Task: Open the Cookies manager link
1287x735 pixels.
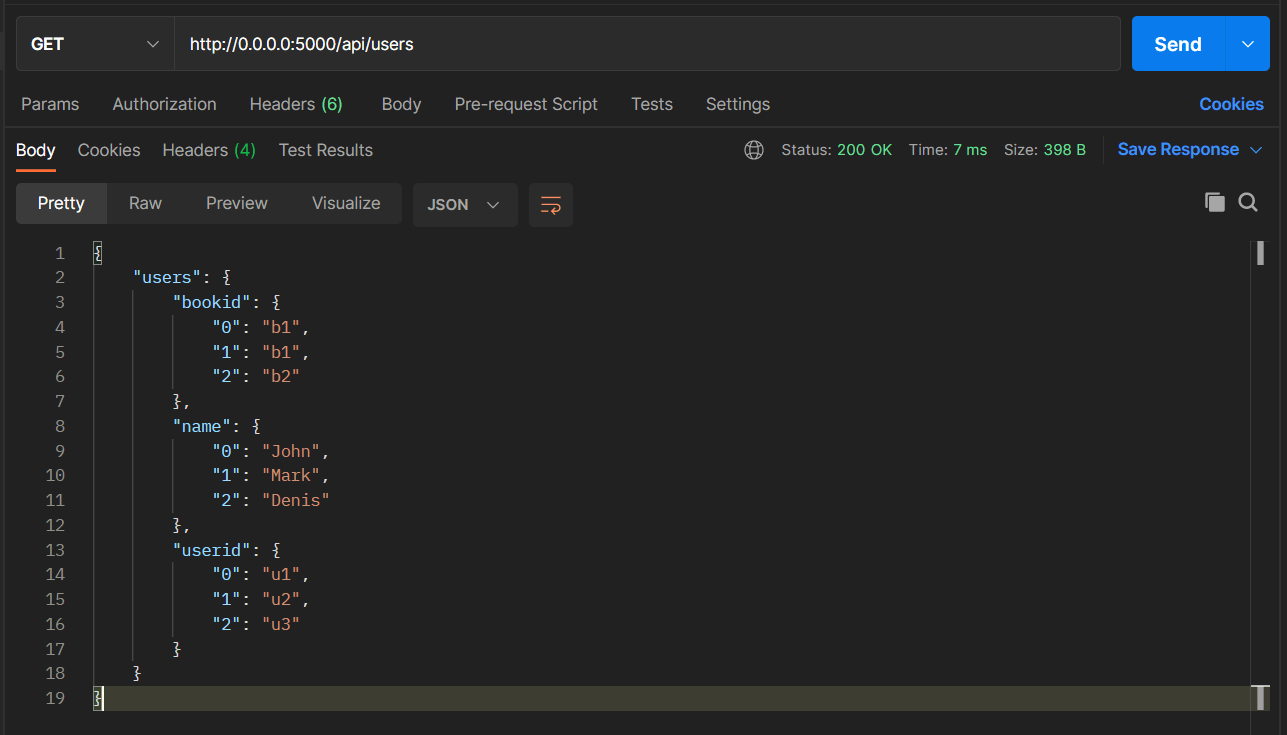Action: point(1231,104)
